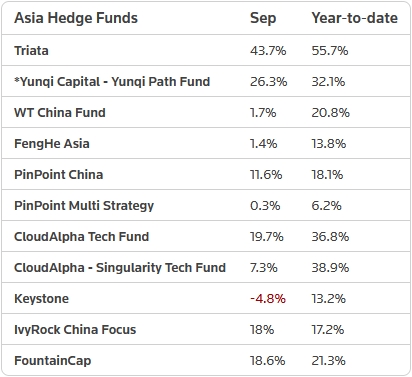Select the Triata fund row name
Image resolution: width=412 pixels, height=377 pixels.
click(31, 51)
